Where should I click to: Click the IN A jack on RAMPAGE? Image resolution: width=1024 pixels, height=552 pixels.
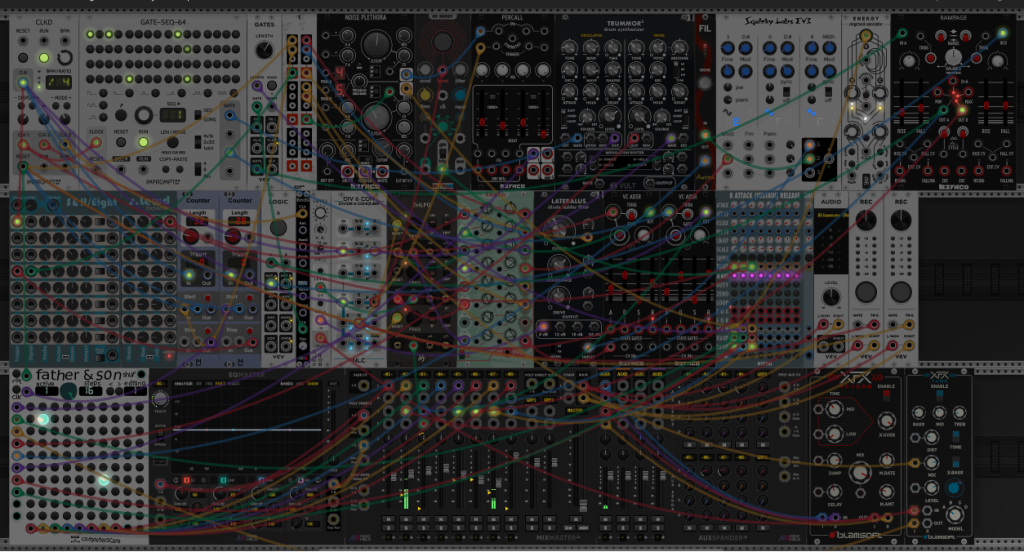tap(904, 34)
